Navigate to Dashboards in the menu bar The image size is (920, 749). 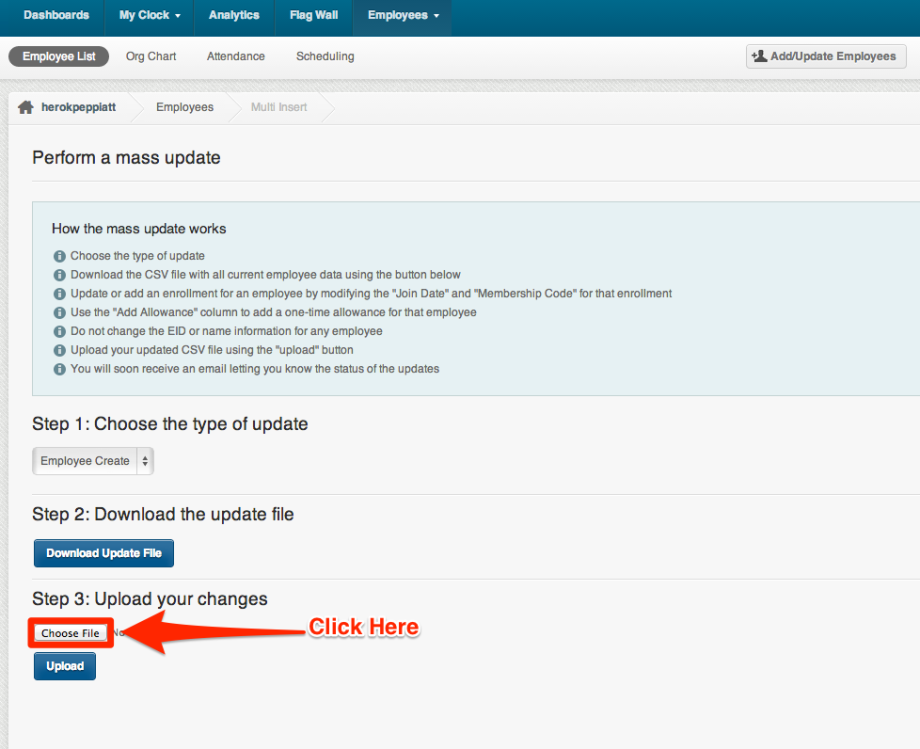[56, 15]
